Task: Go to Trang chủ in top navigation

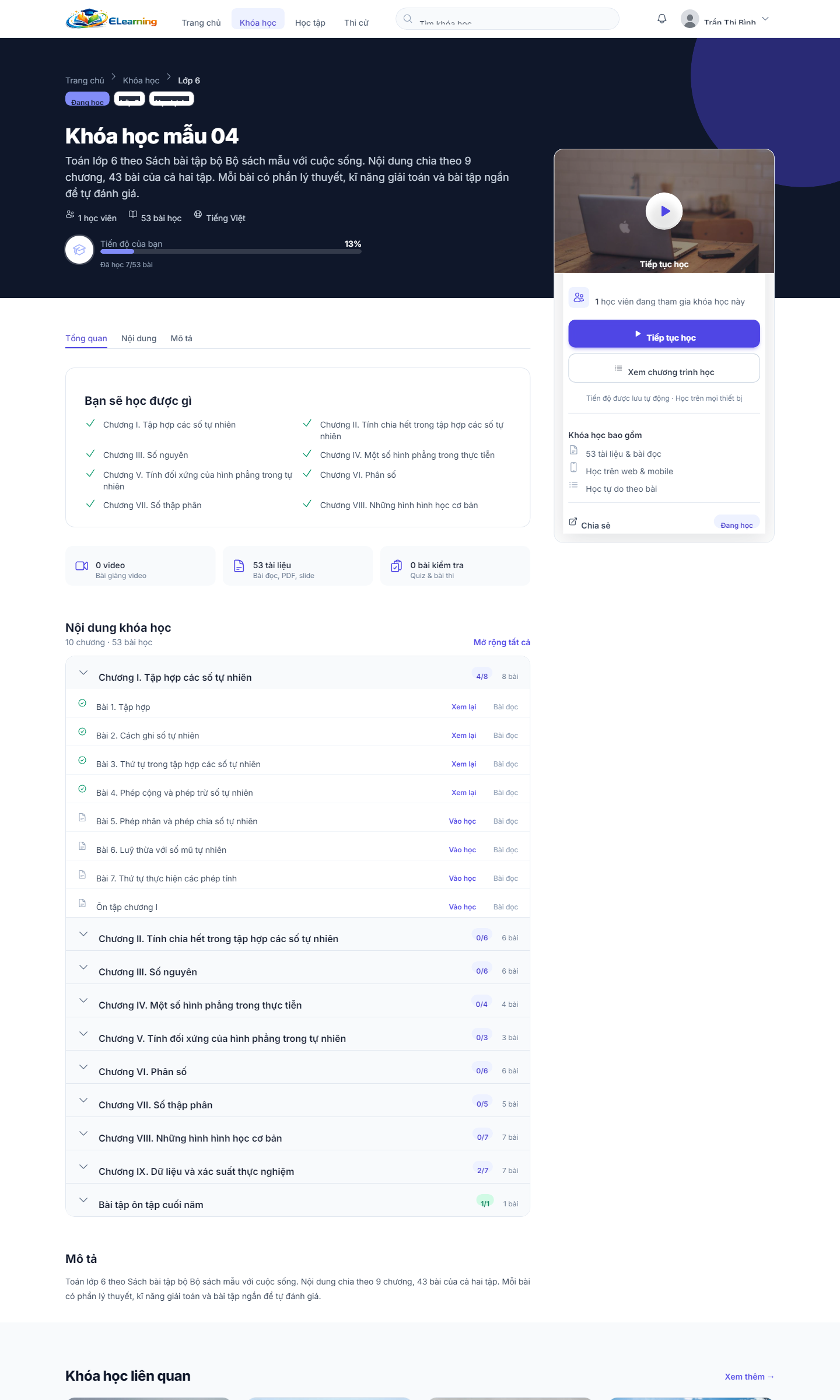Action: [x=201, y=23]
